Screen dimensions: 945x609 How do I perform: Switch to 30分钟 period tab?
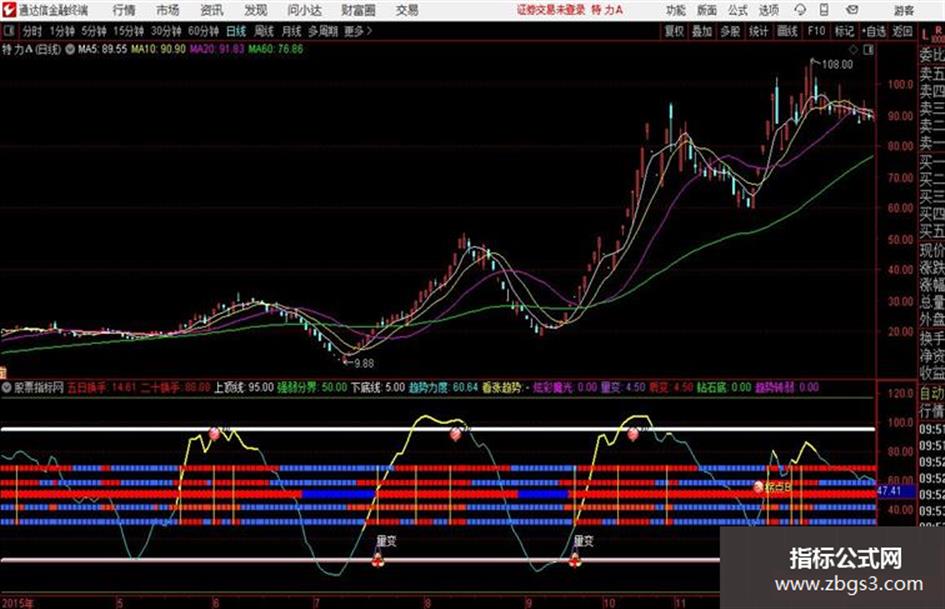pos(166,31)
